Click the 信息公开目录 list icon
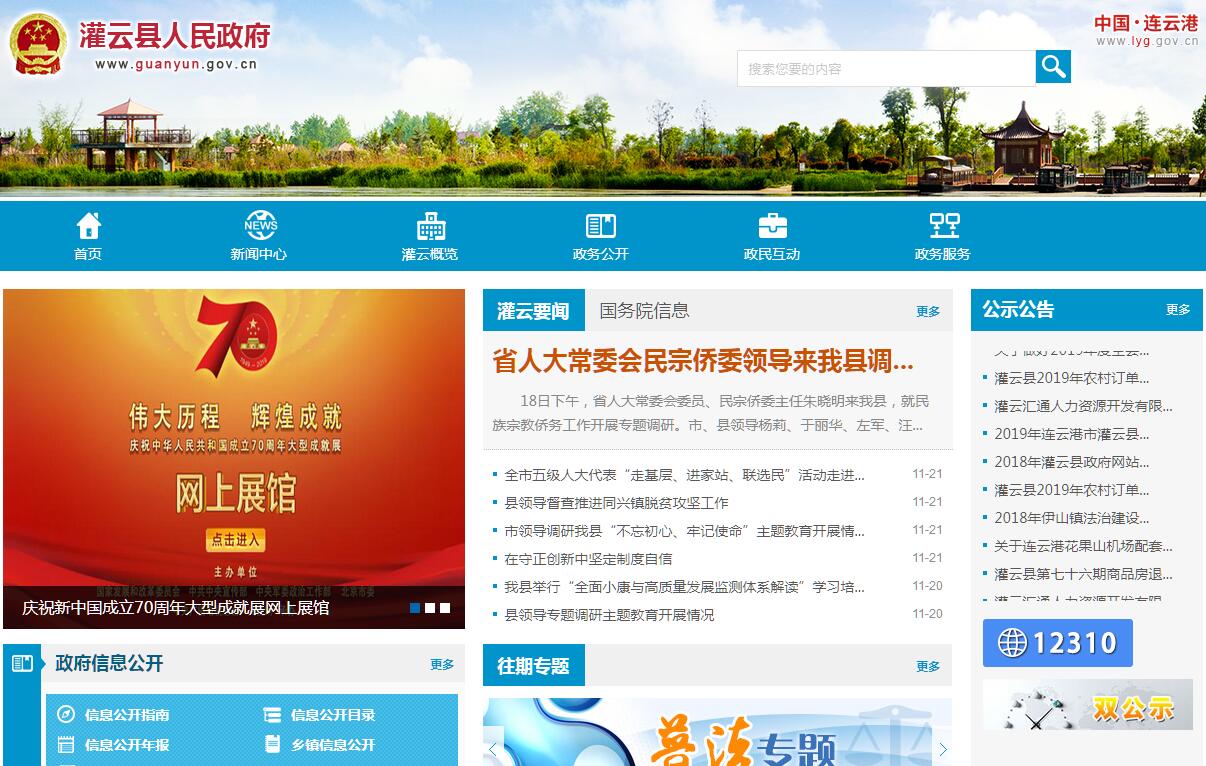 (x=272, y=714)
